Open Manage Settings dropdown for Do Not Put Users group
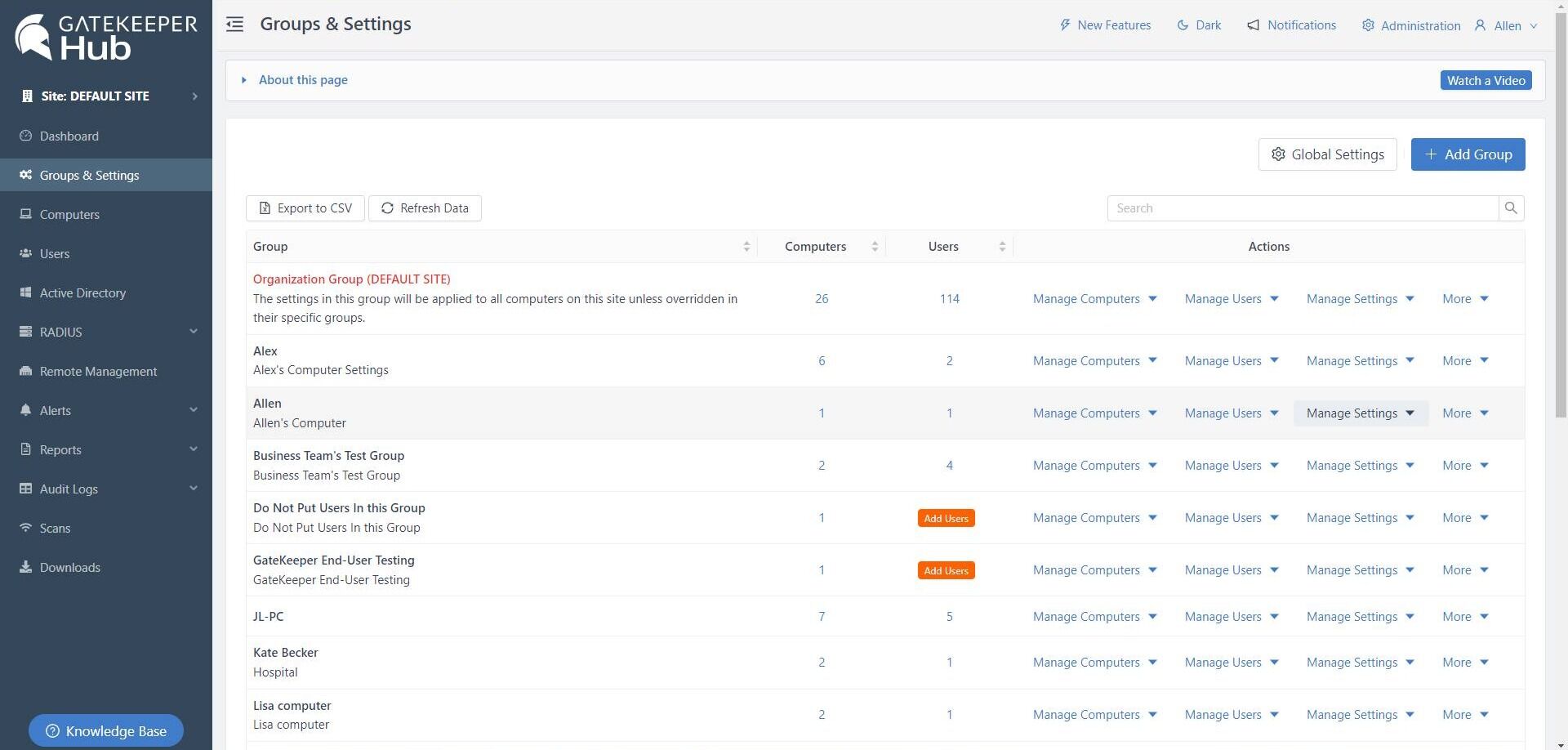Image resolution: width=1568 pixels, height=750 pixels. coord(1361,518)
